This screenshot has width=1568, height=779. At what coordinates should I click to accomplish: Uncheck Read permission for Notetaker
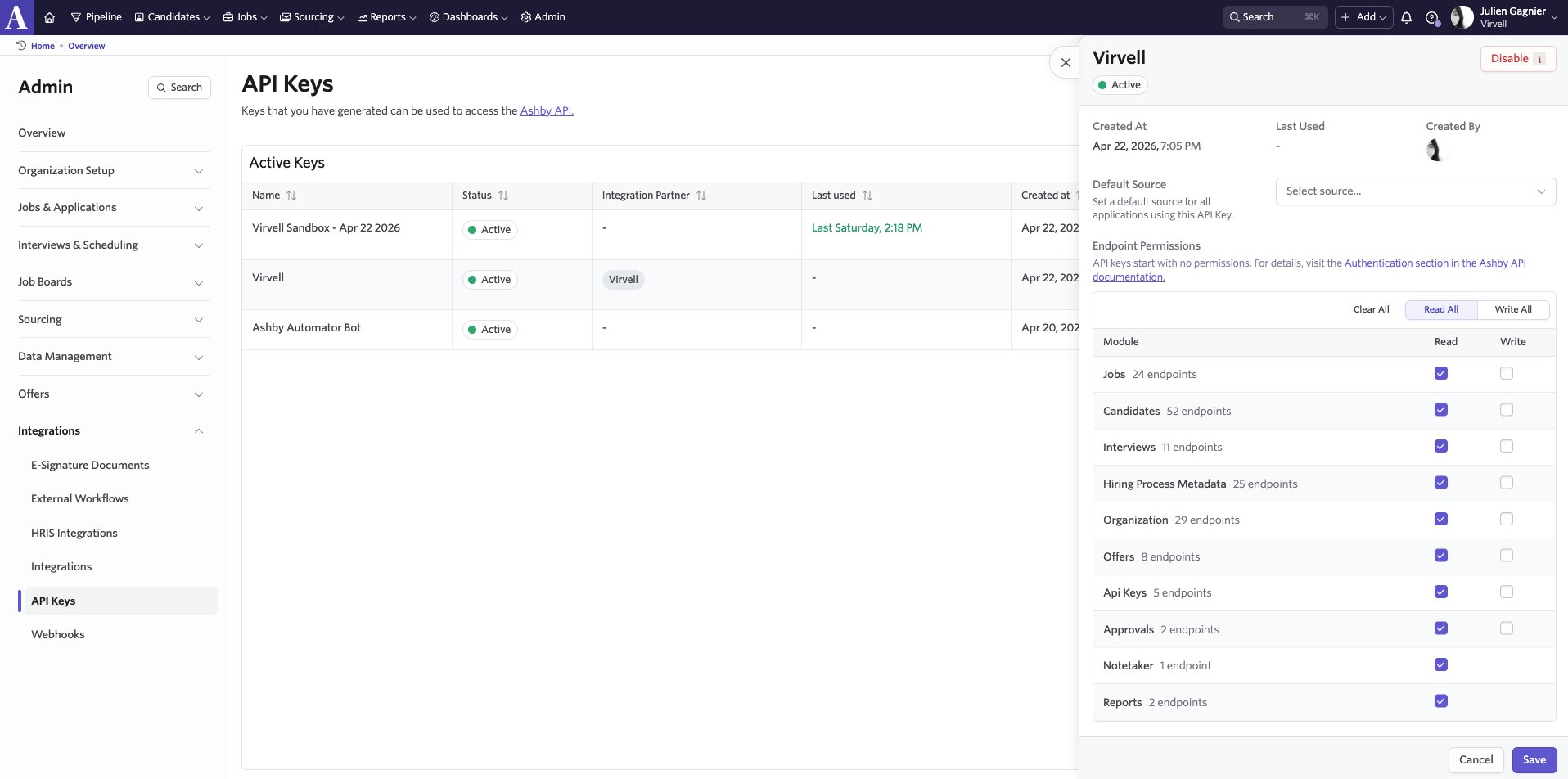[x=1441, y=664]
